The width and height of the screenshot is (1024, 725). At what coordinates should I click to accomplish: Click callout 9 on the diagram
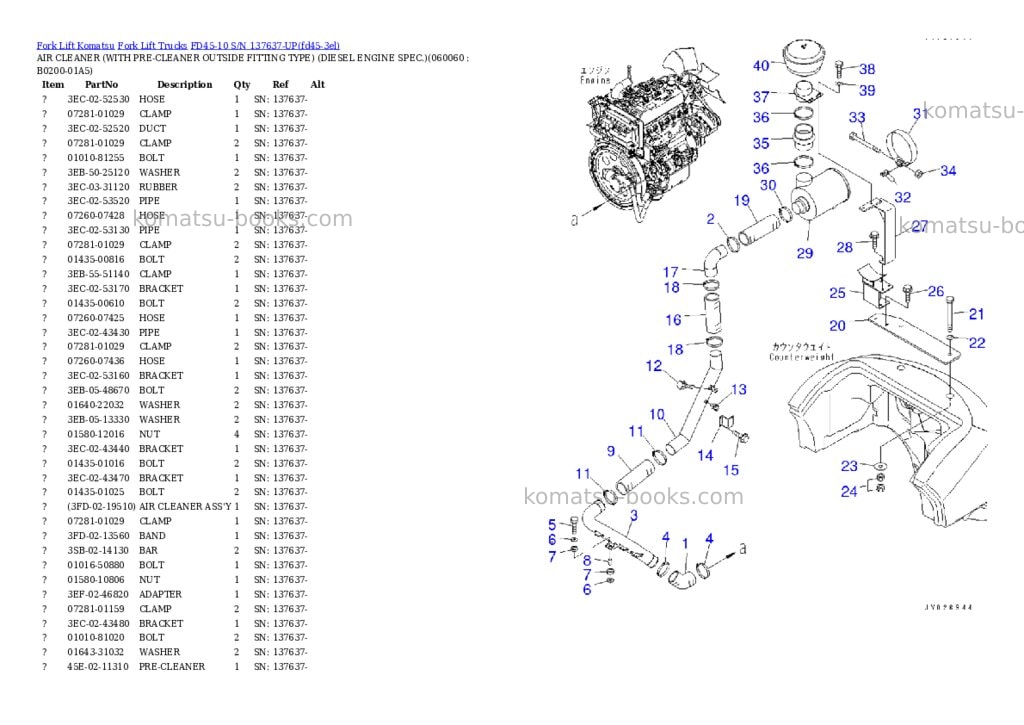click(611, 451)
